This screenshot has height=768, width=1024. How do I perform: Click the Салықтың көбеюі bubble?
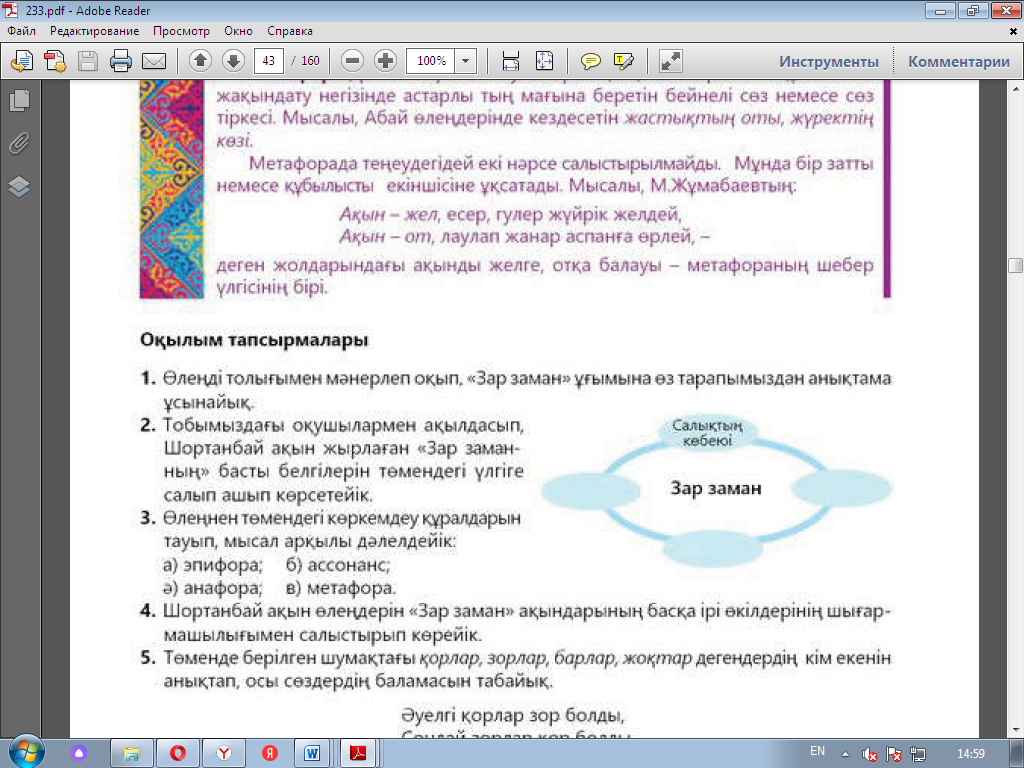coord(707,433)
